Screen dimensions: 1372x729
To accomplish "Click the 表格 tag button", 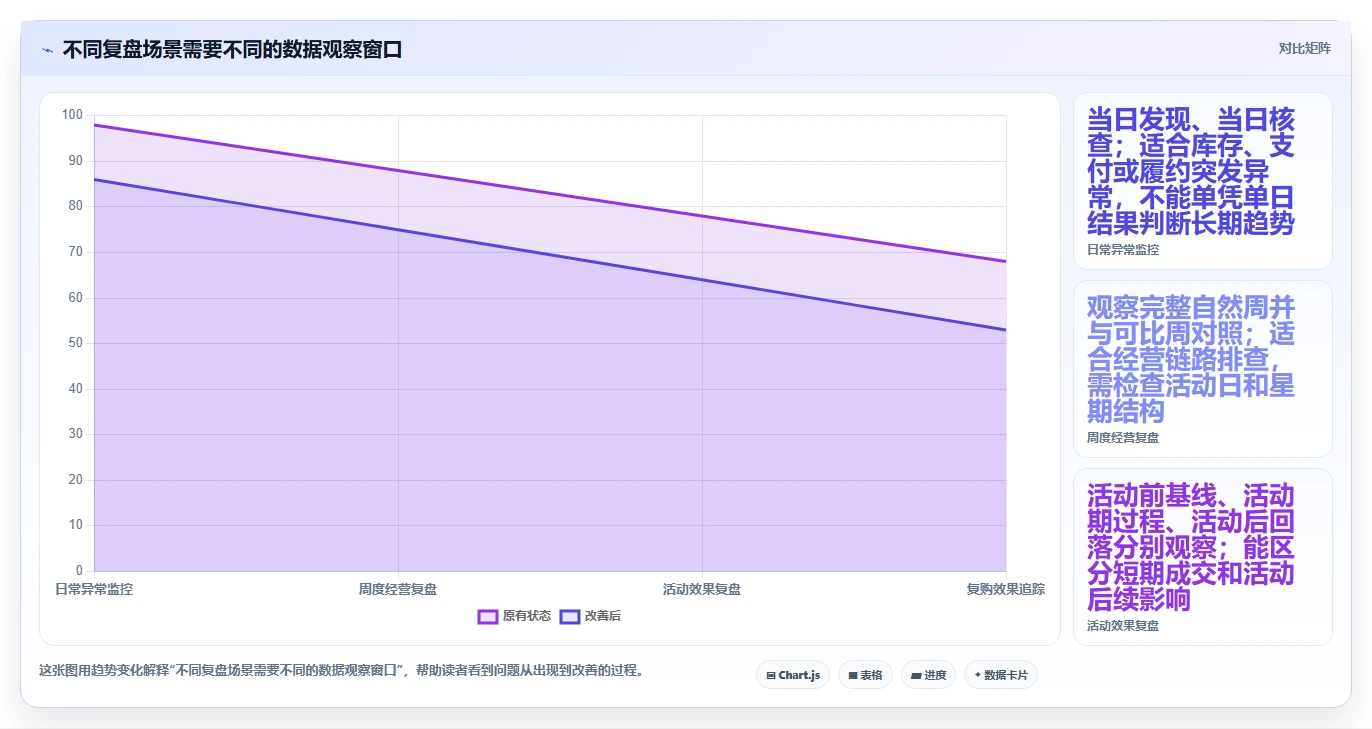I will pyautogui.click(x=865, y=675).
